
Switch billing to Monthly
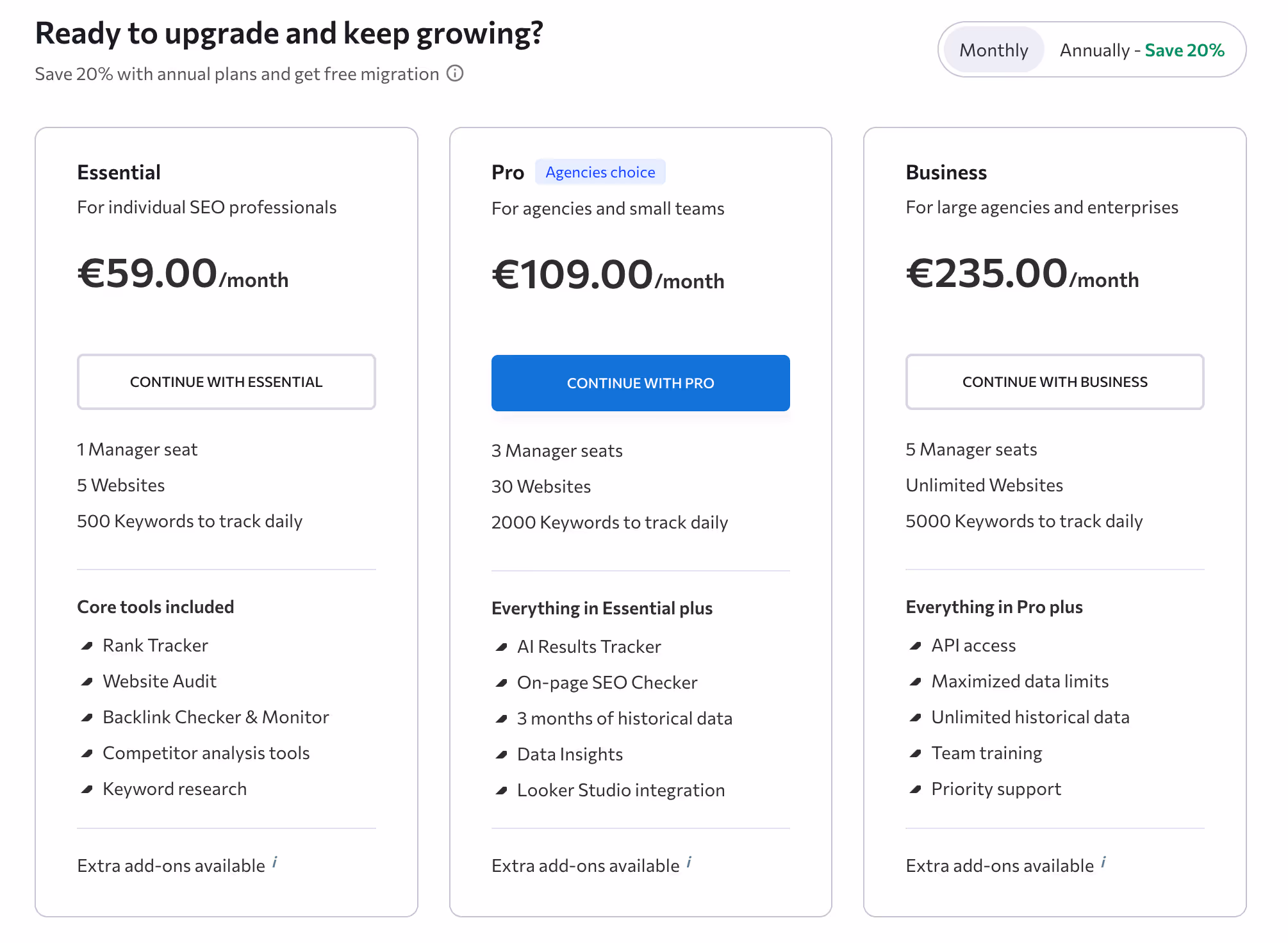click(993, 50)
